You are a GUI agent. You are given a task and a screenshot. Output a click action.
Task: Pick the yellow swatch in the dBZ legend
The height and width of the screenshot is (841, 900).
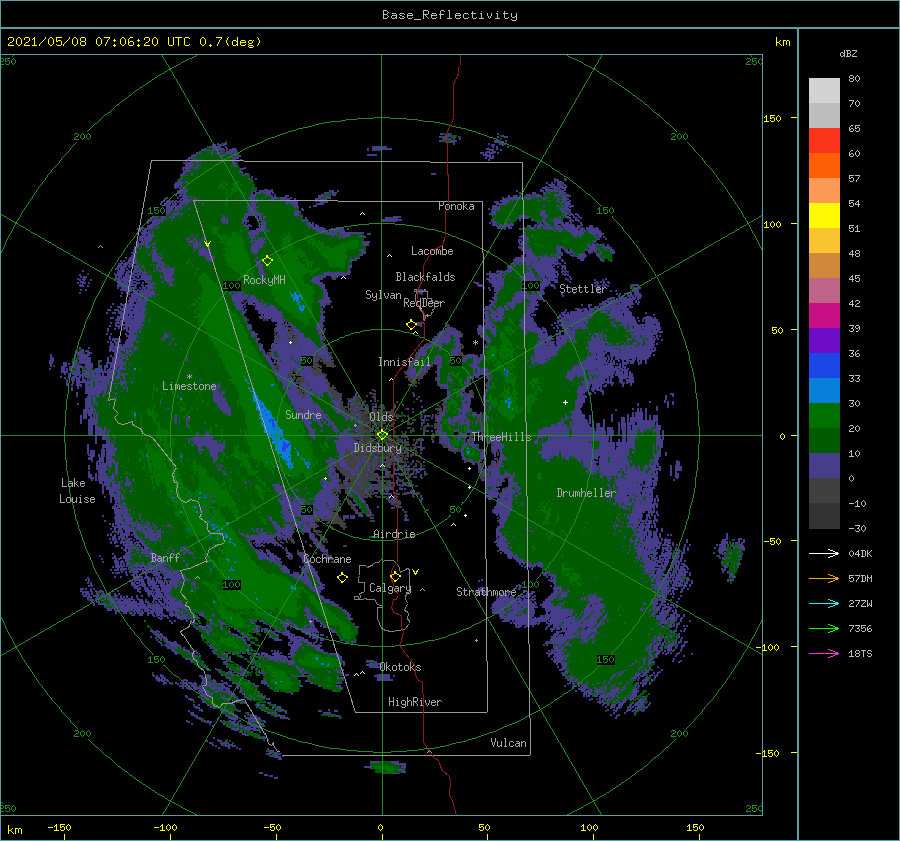point(824,216)
